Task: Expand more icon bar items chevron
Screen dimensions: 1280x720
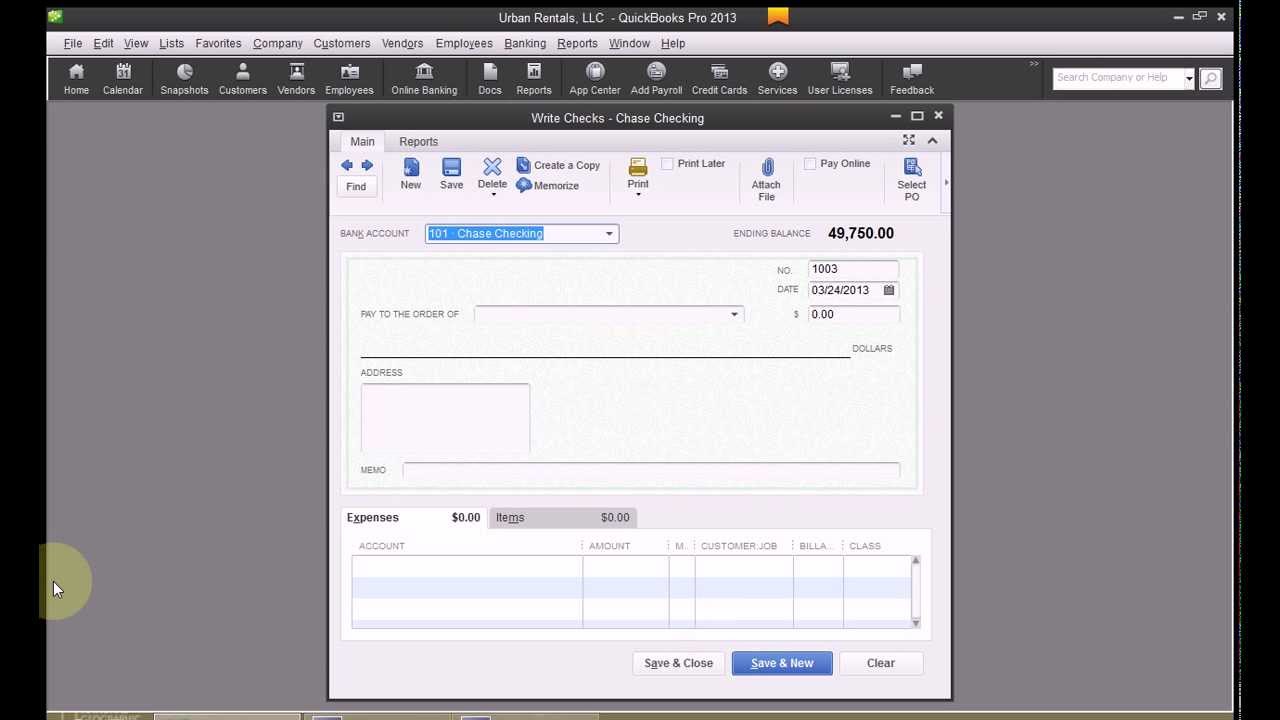Action: pos(1034,64)
